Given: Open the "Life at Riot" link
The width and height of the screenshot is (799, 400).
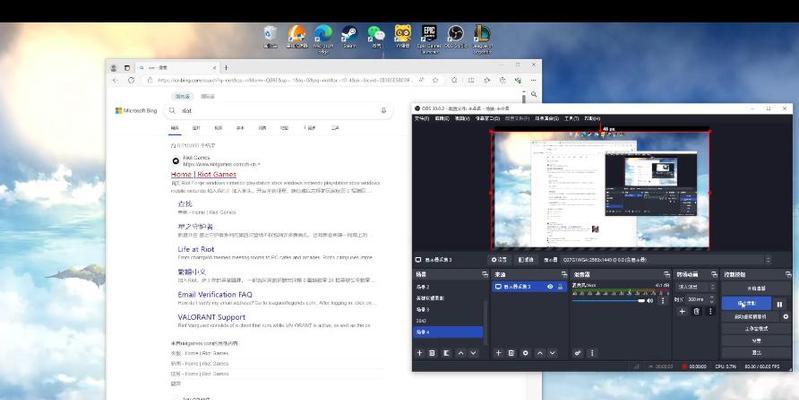Looking at the screenshot, I should click(x=196, y=249).
